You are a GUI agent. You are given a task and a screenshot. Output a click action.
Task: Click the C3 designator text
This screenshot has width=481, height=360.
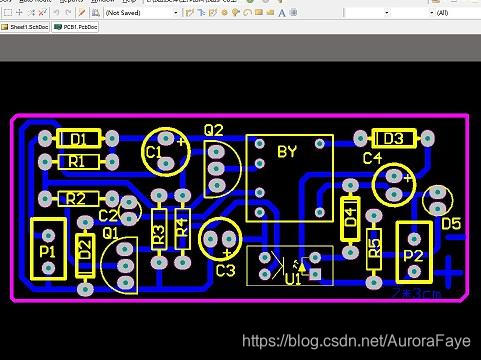click(226, 270)
